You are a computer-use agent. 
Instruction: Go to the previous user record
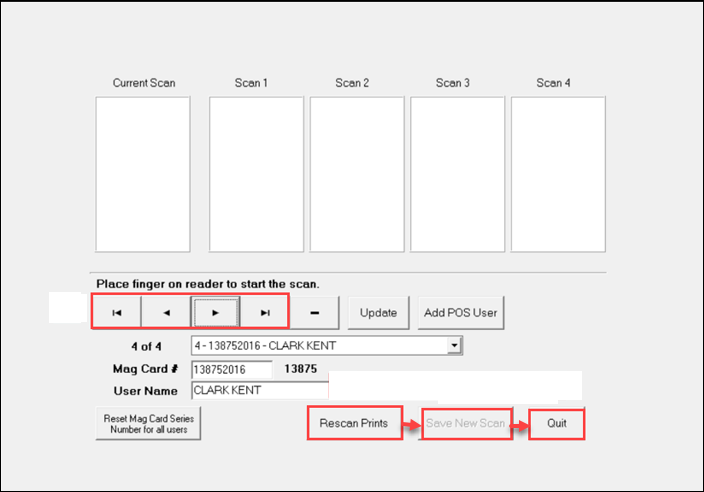click(x=166, y=312)
